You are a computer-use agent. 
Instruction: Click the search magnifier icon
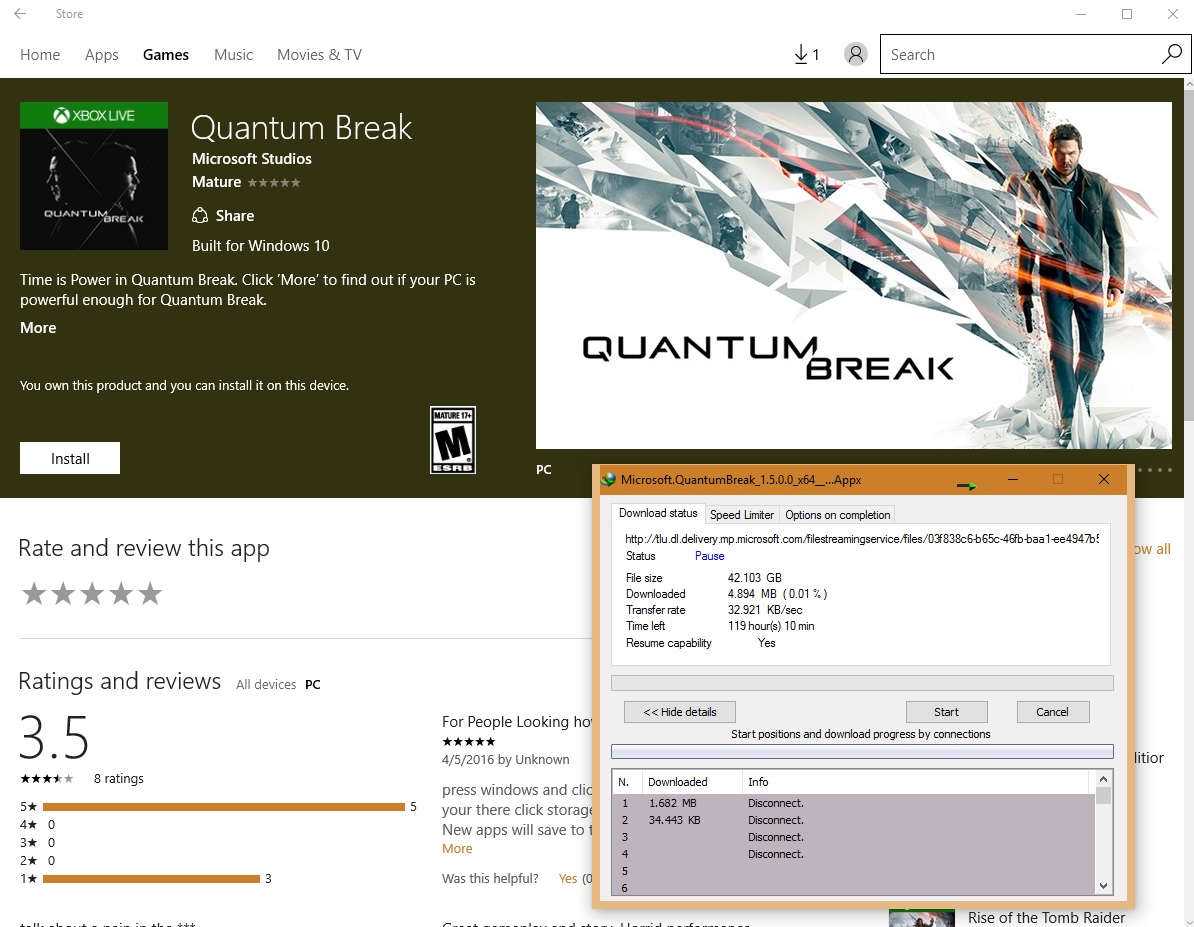1171,55
